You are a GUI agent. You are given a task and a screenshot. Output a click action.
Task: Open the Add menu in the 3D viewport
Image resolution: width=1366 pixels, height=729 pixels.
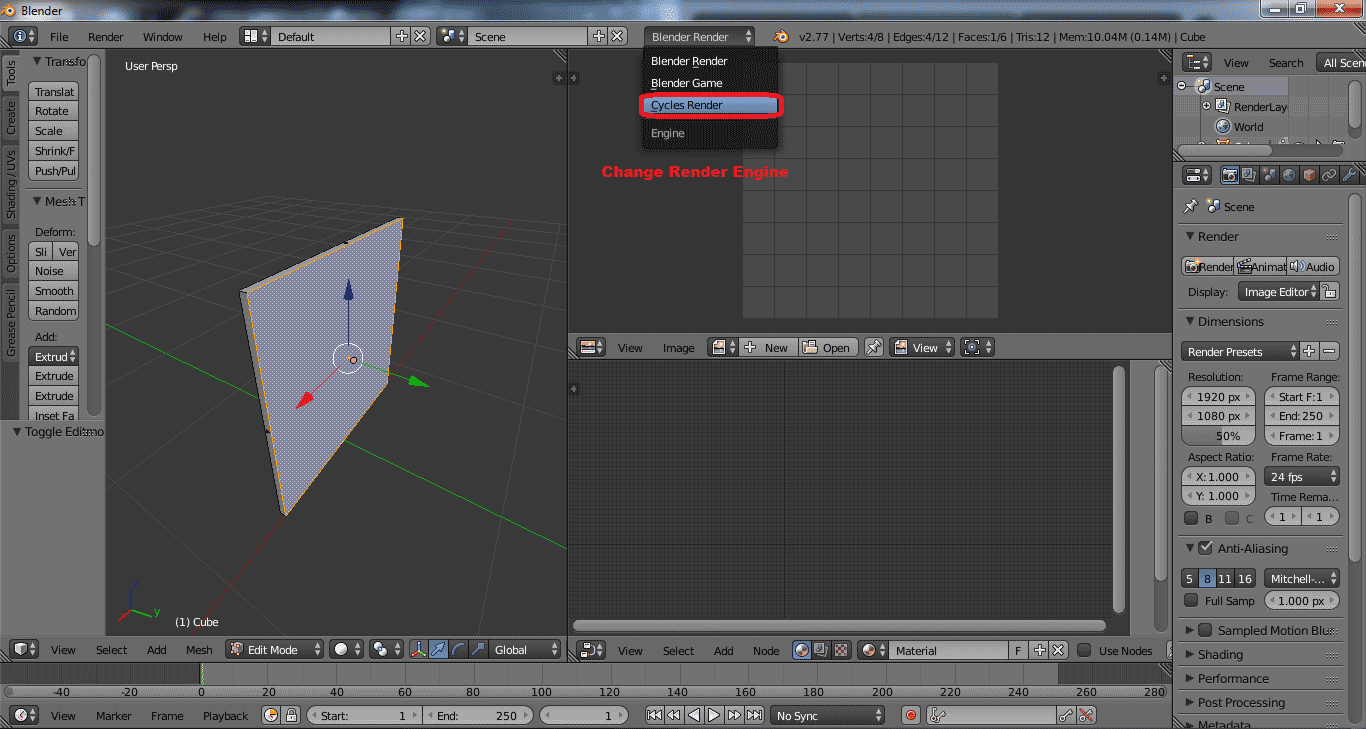[x=156, y=650]
